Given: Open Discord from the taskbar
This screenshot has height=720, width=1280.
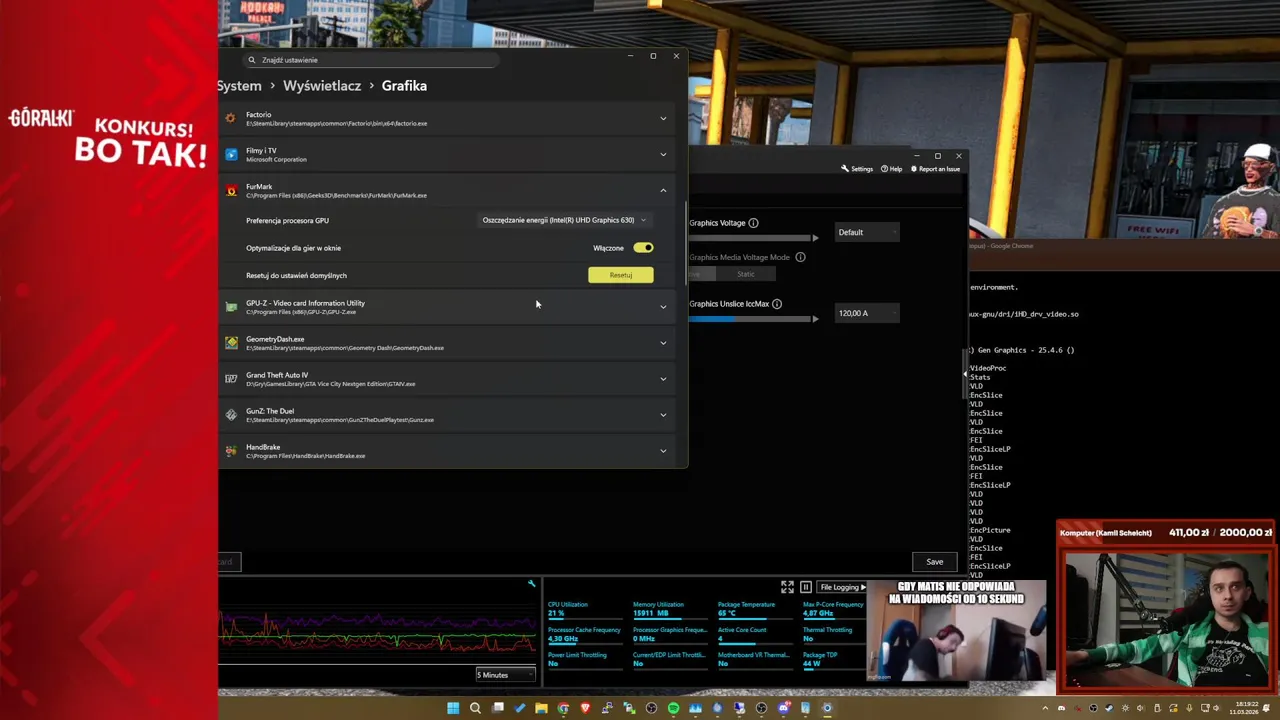Looking at the screenshot, I should pyautogui.click(x=783, y=708).
